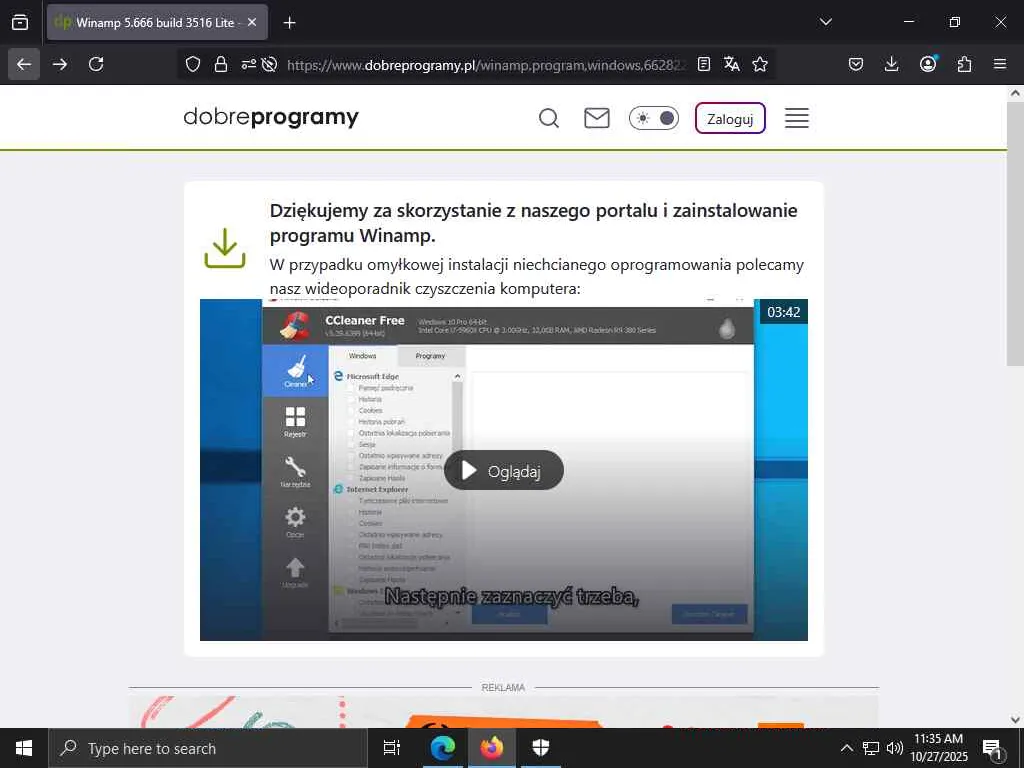The height and width of the screenshot is (768, 1024).
Task: Show hidden system tray icons
Action: [846, 748]
